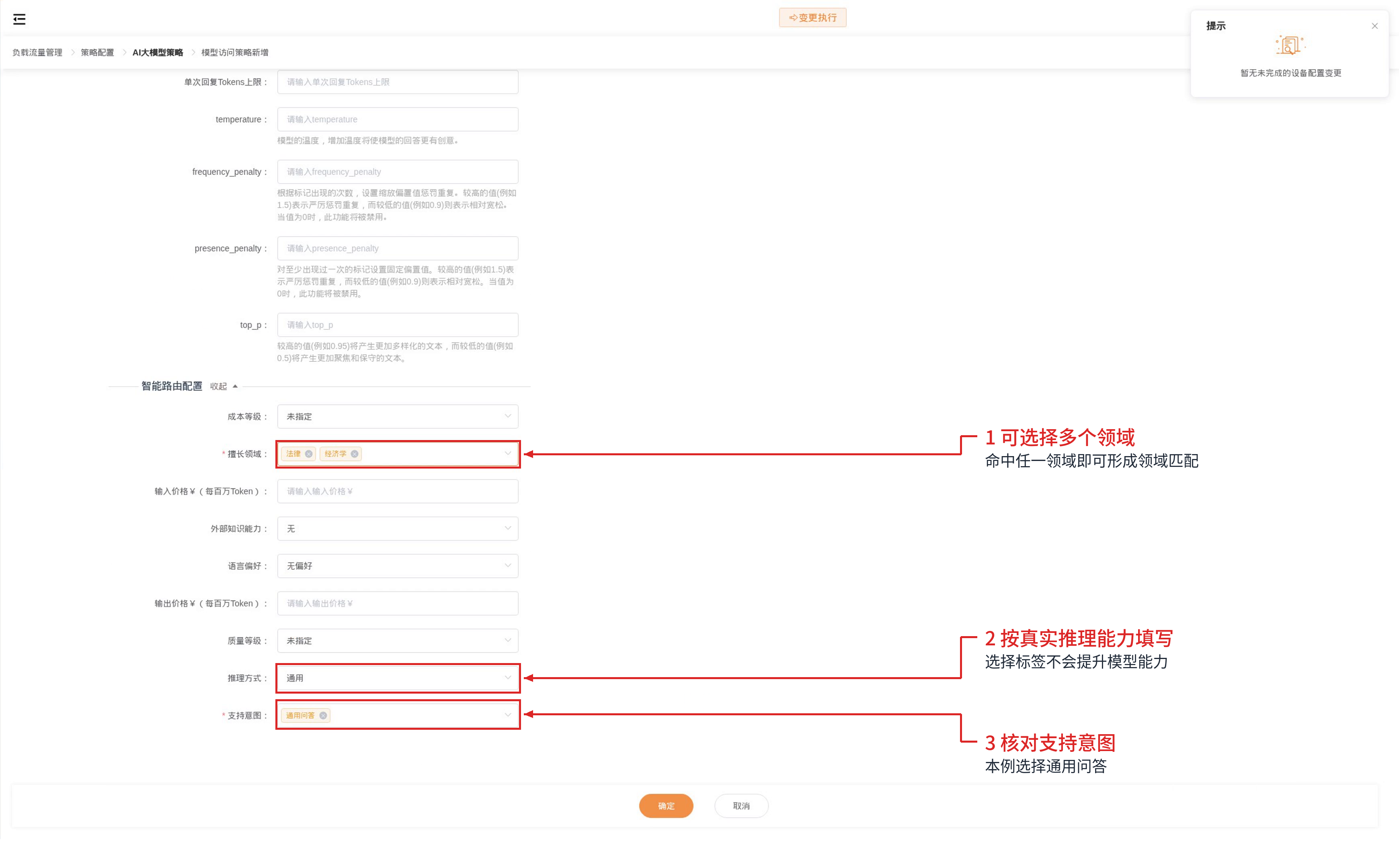Go to 策略配置 breadcrumb
Viewport: 1399px width, 868px height.
(x=97, y=52)
